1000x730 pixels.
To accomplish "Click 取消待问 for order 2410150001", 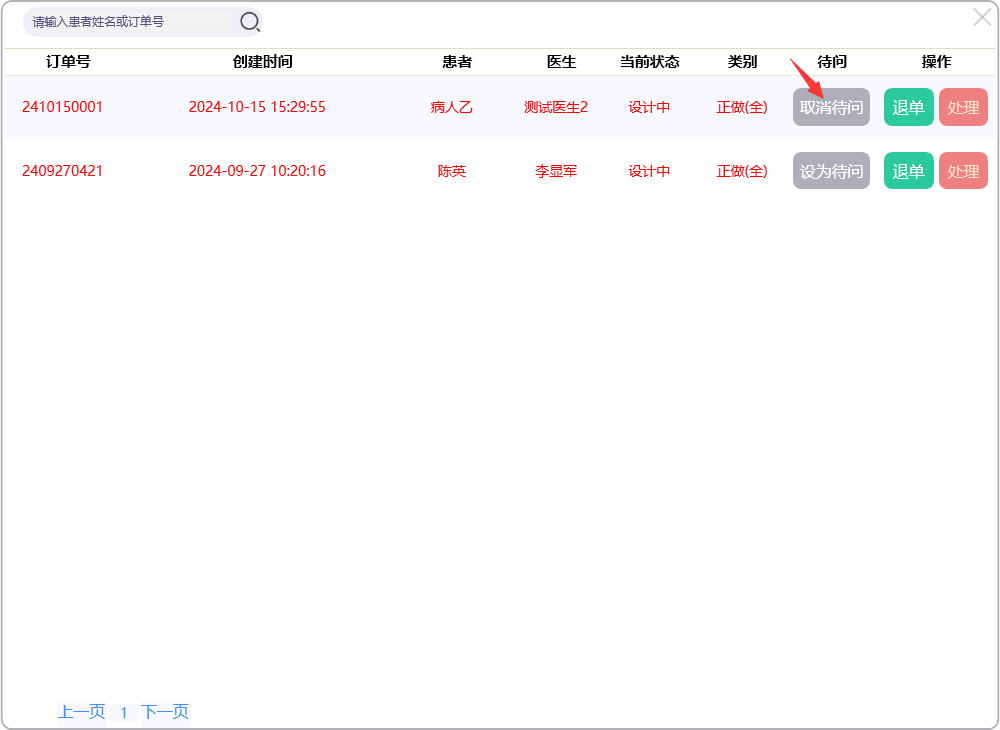I will click(x=831, y=107).
